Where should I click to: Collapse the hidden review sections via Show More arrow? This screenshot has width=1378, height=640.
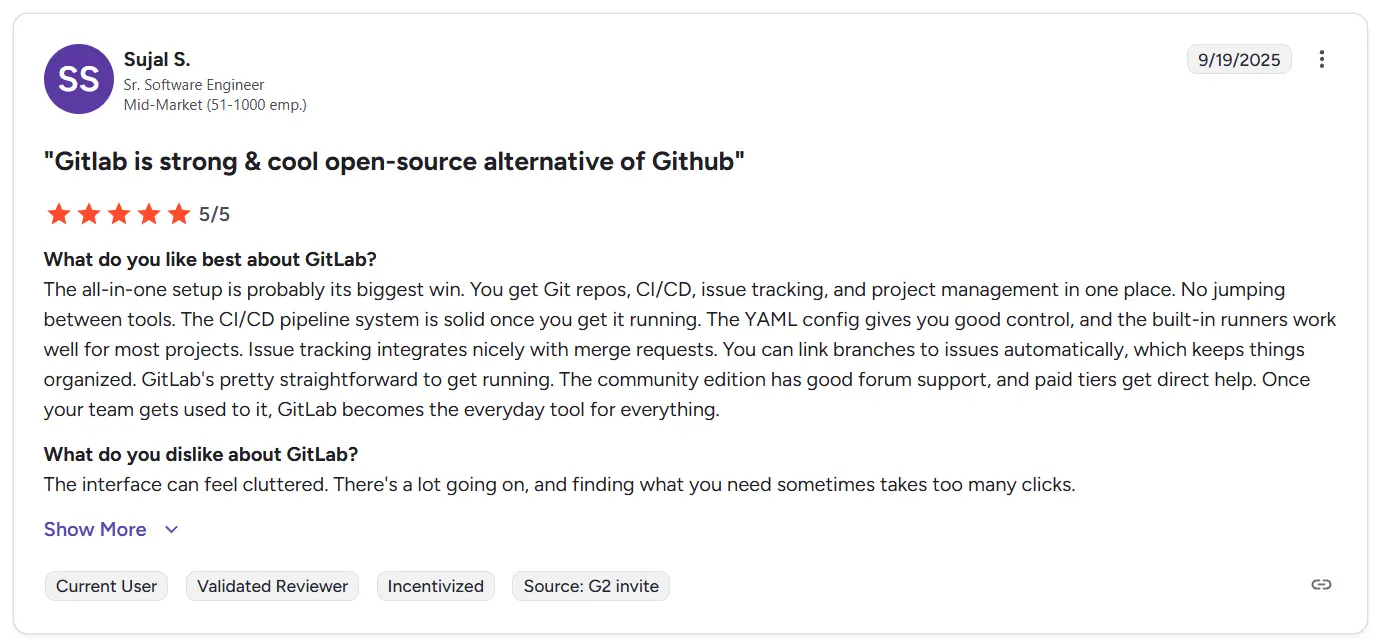click(170, 529)
